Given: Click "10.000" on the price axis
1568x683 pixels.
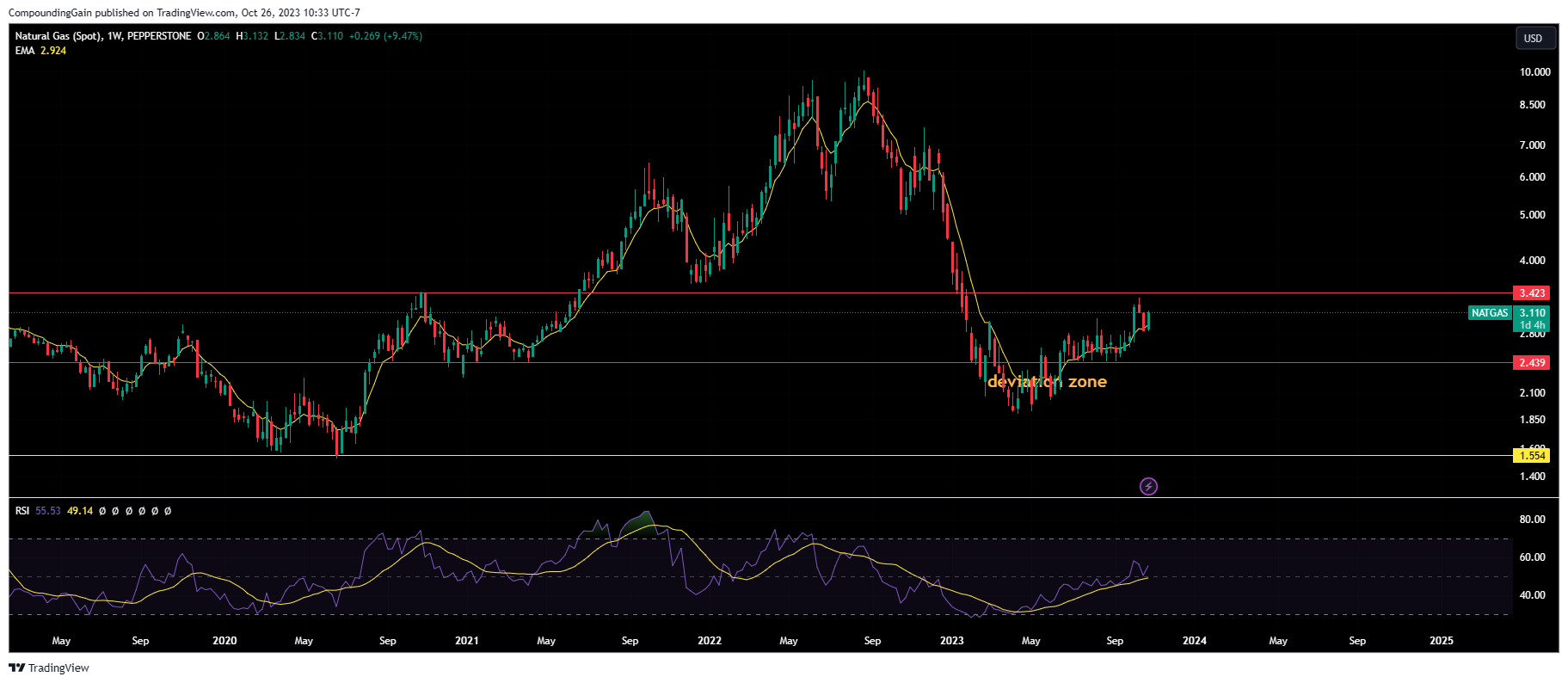Looking at the screenshot, I should point(1534,72).
